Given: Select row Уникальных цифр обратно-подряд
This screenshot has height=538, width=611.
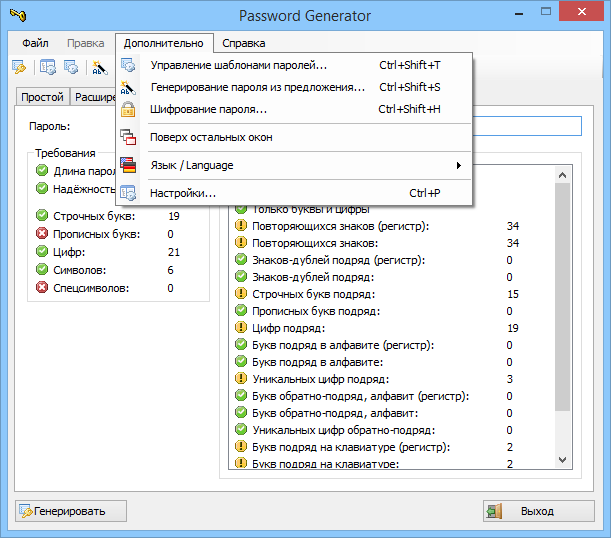Looking at the screenshot, I should pos(392,430).
